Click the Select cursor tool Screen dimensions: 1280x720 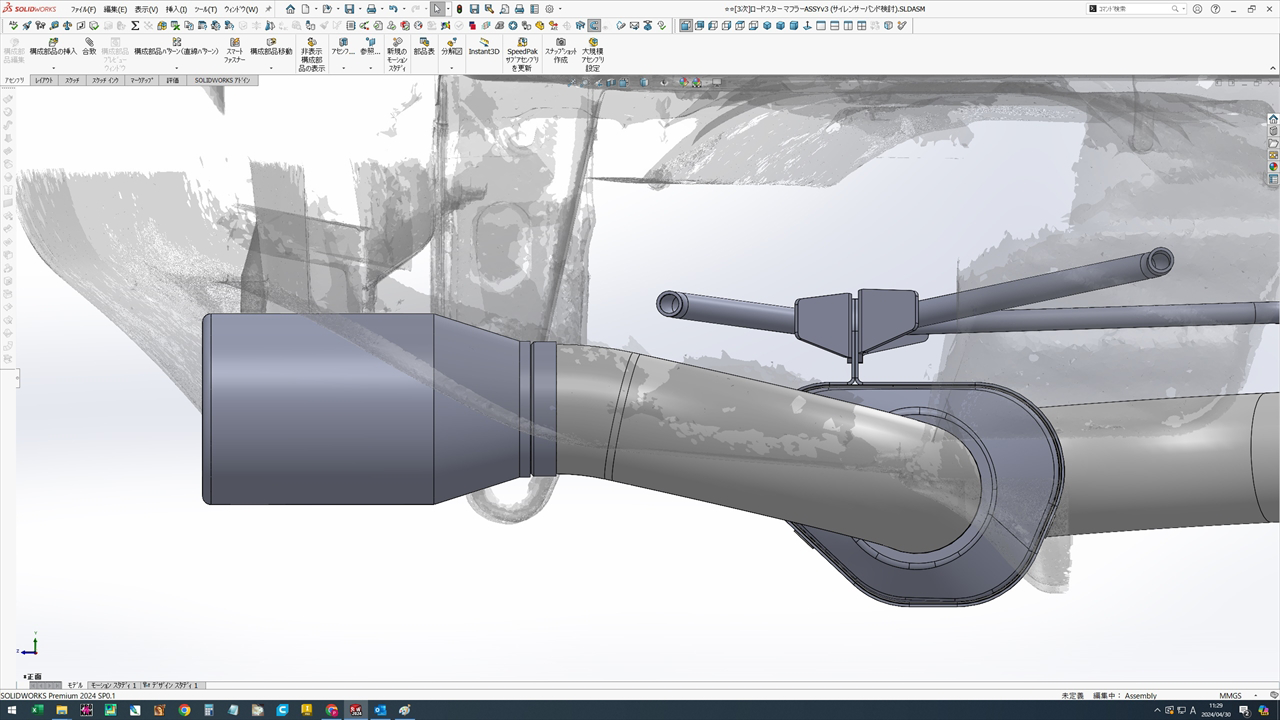tap(437, 9)
